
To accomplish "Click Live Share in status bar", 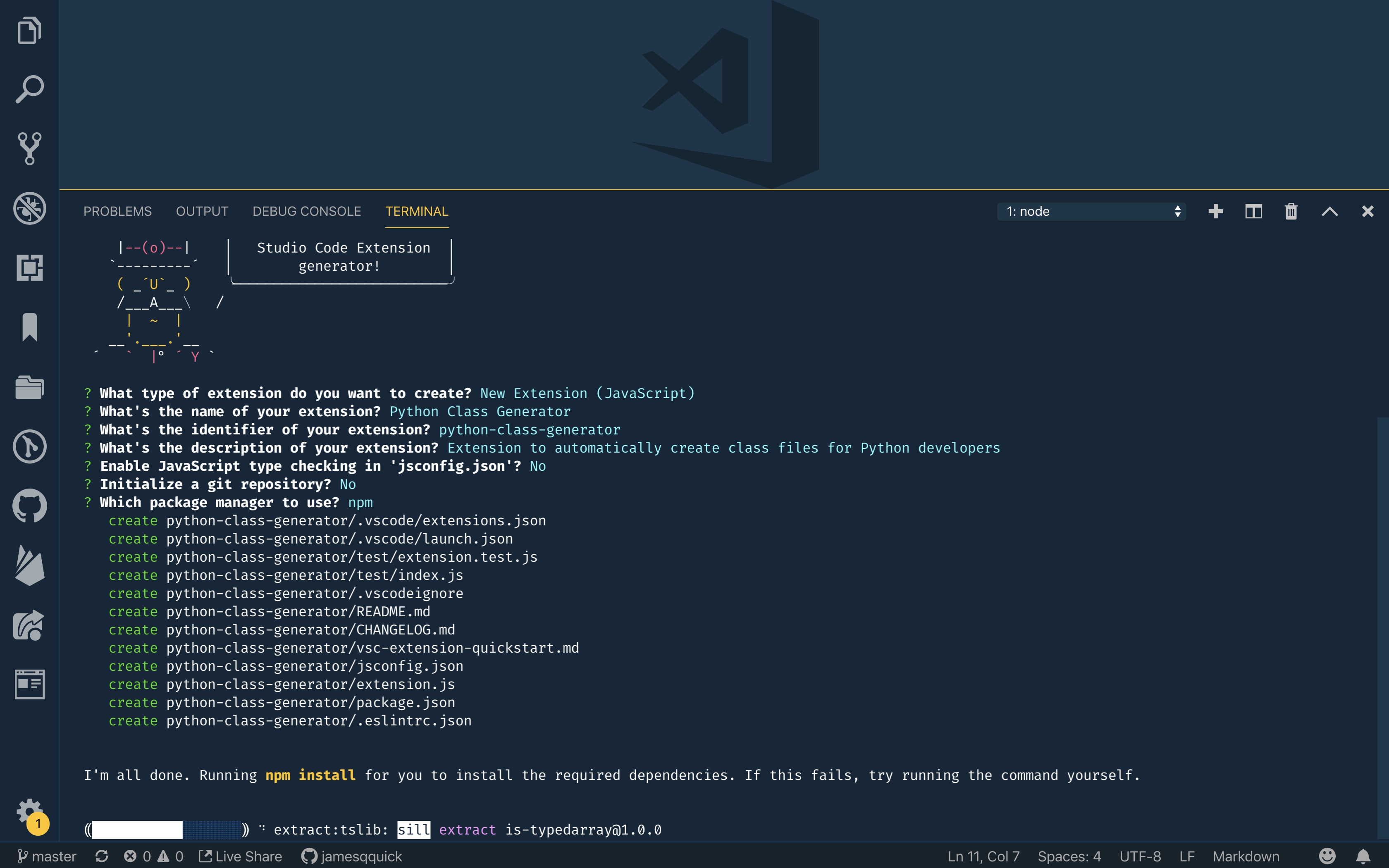I will point(241,856).
